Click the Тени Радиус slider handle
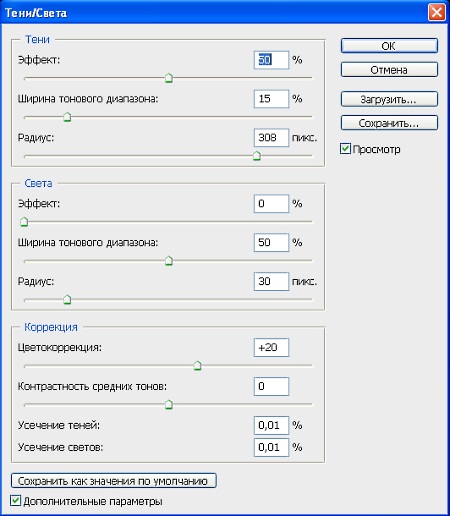This screenshot has width=450, height=516. [x=257, y=156]
